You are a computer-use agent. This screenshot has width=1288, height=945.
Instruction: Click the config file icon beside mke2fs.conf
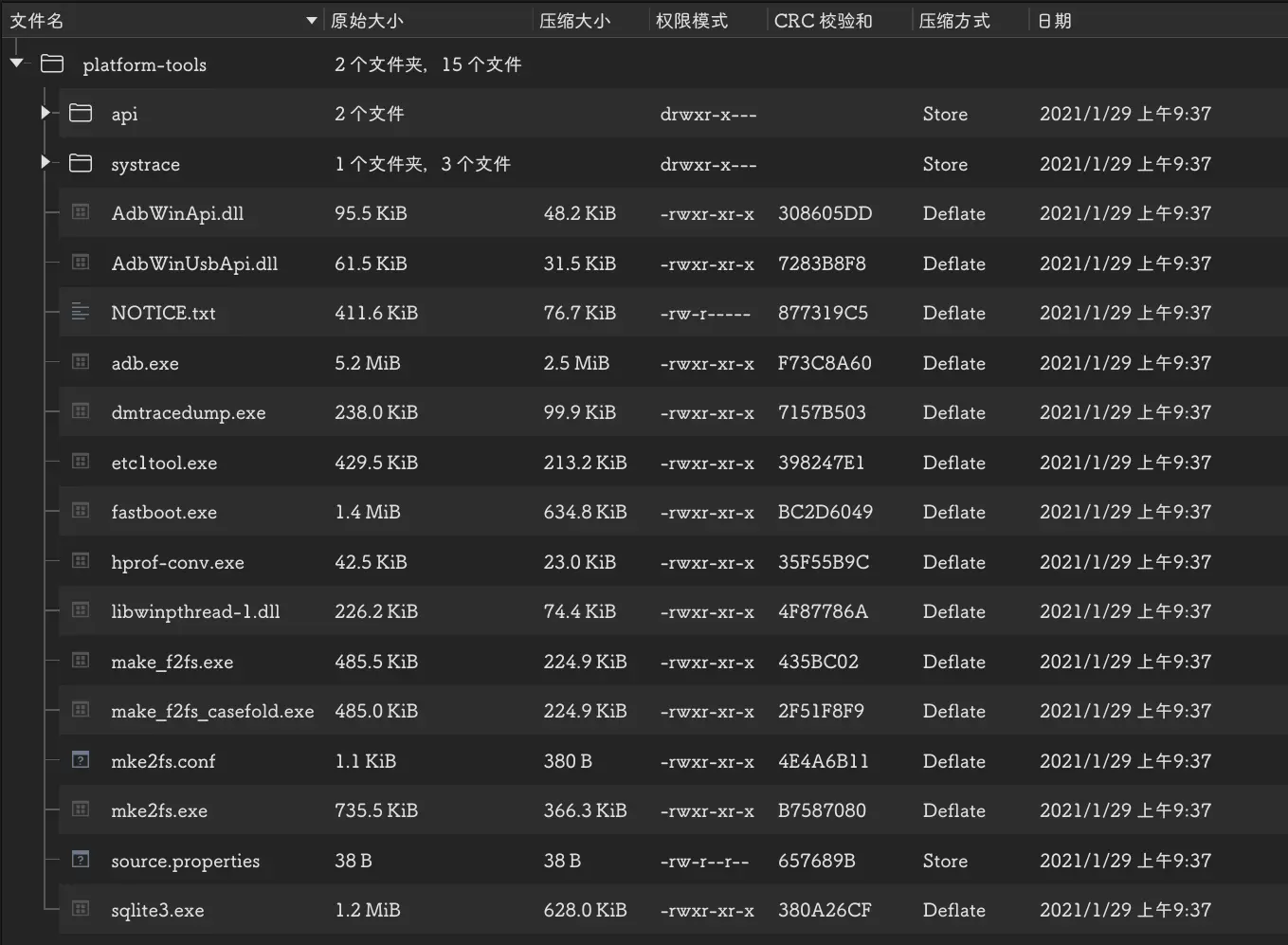coord(80,759)
